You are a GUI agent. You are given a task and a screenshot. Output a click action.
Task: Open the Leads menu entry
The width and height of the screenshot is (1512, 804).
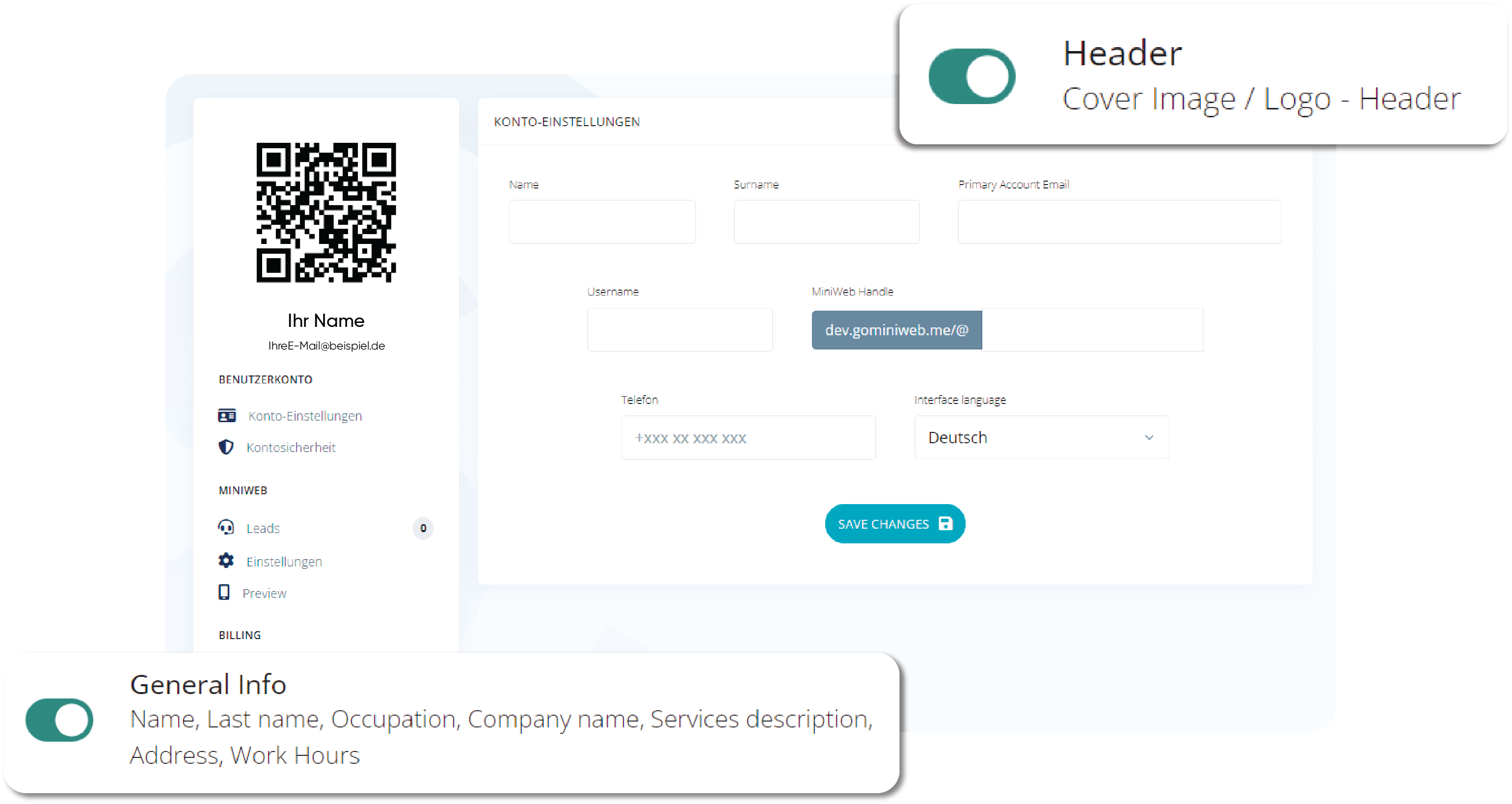click(x=263, y=528)
